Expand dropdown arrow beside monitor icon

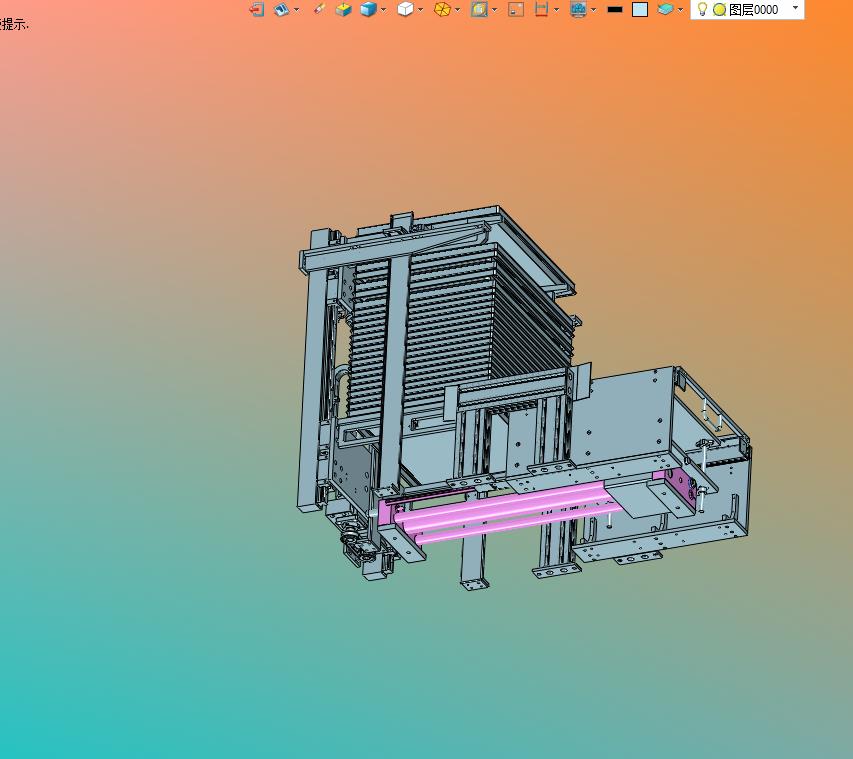click(594, 10)
